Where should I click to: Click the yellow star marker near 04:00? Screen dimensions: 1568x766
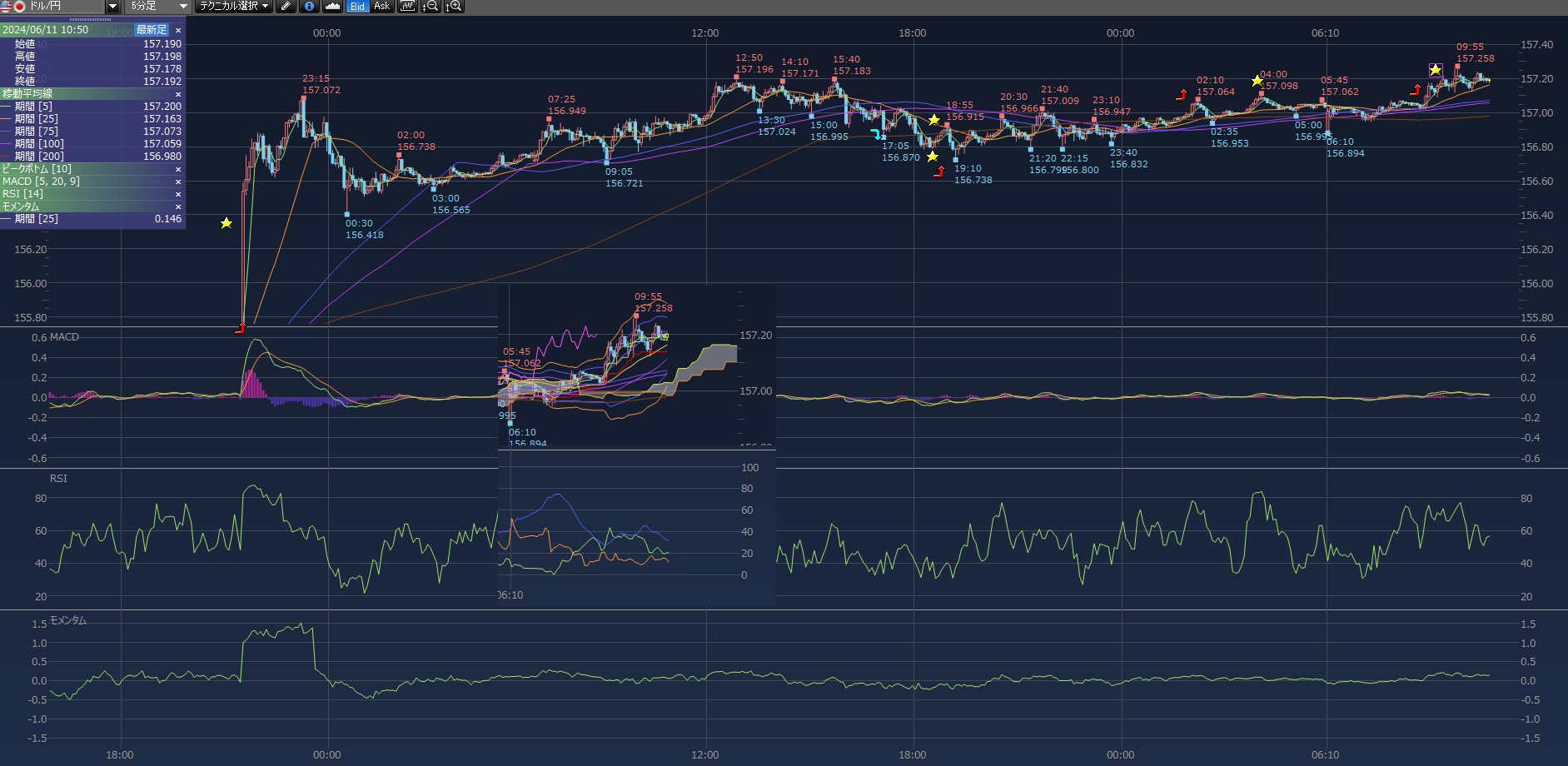[x=1257, y=81]
